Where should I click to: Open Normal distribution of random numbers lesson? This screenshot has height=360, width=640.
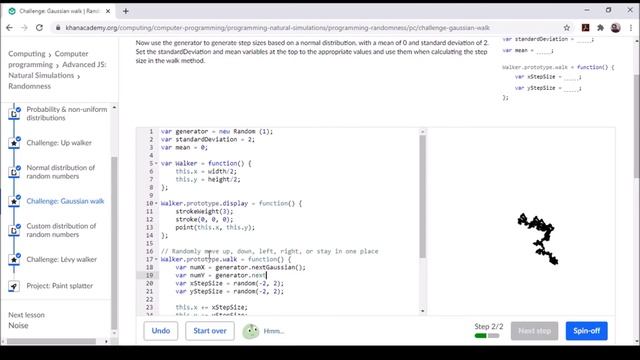pos(61,172)
